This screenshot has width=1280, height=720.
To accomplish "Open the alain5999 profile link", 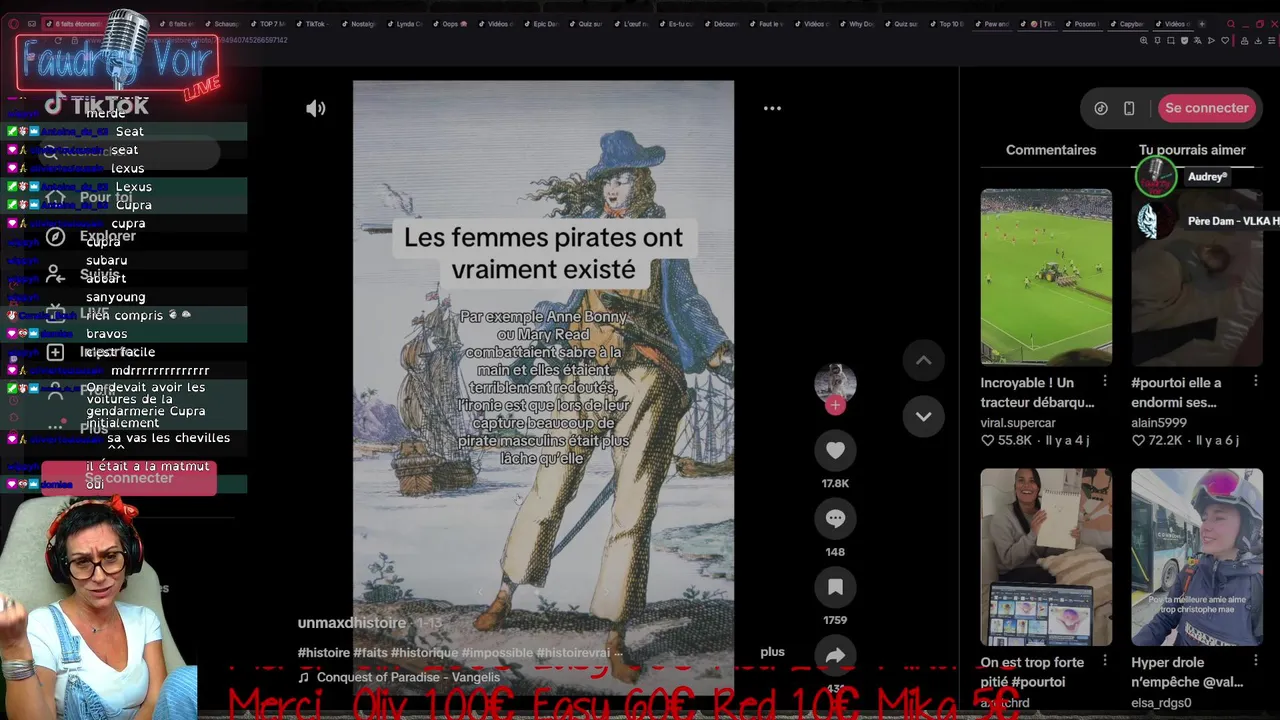I will 1159,423.
